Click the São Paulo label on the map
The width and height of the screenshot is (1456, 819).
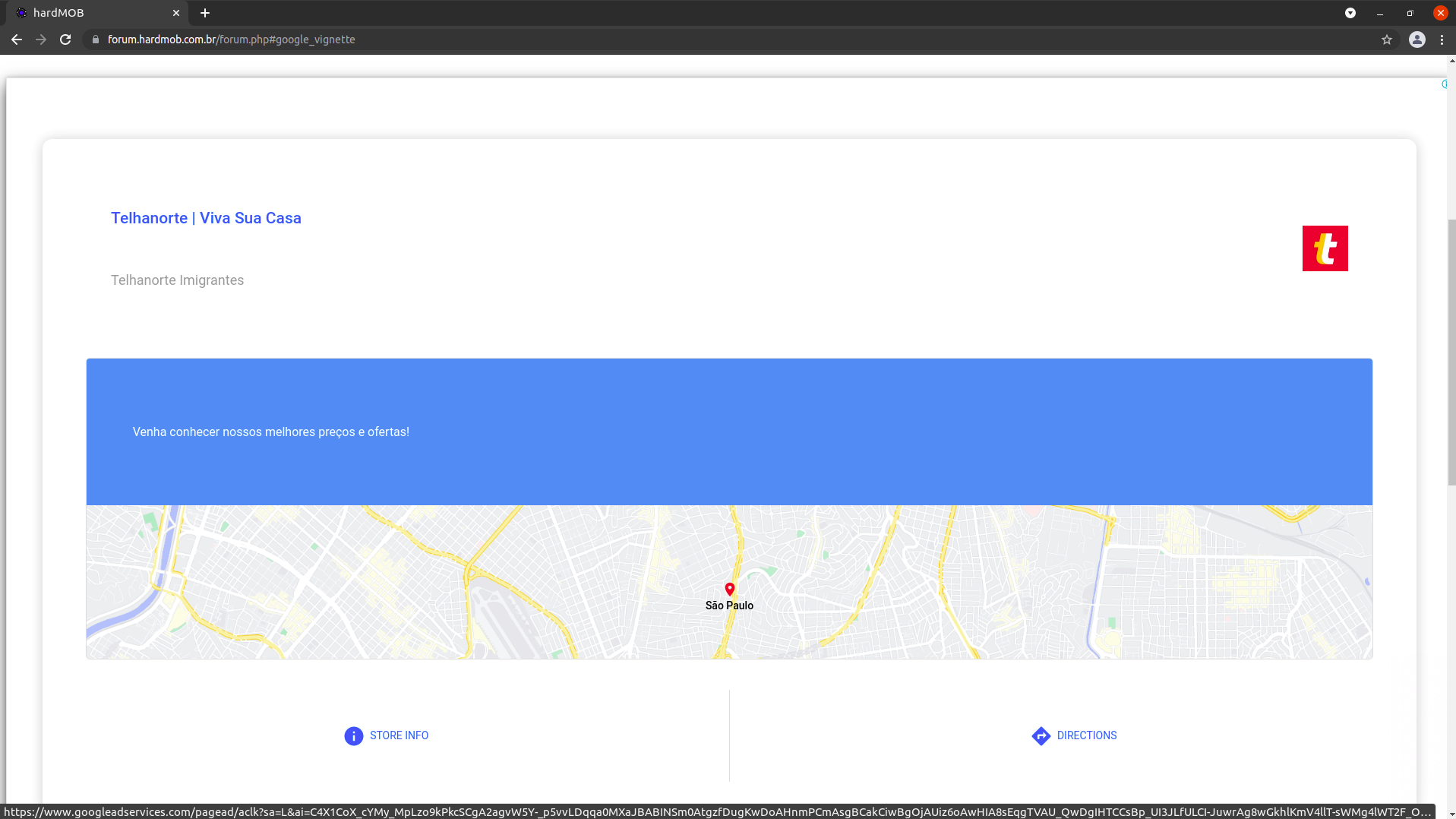tap(729, 606)
